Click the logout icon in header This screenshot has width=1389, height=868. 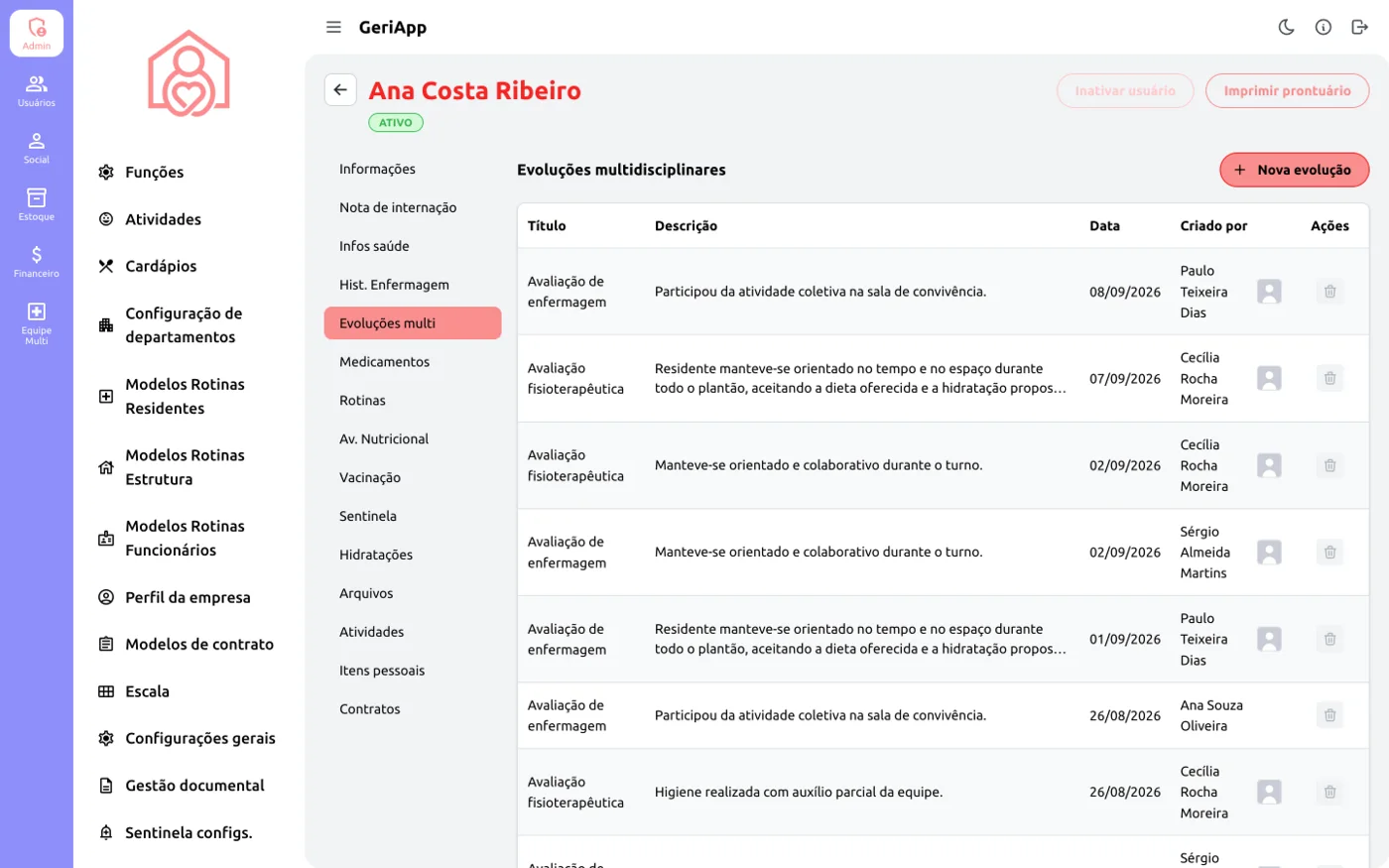point(1360,27)
